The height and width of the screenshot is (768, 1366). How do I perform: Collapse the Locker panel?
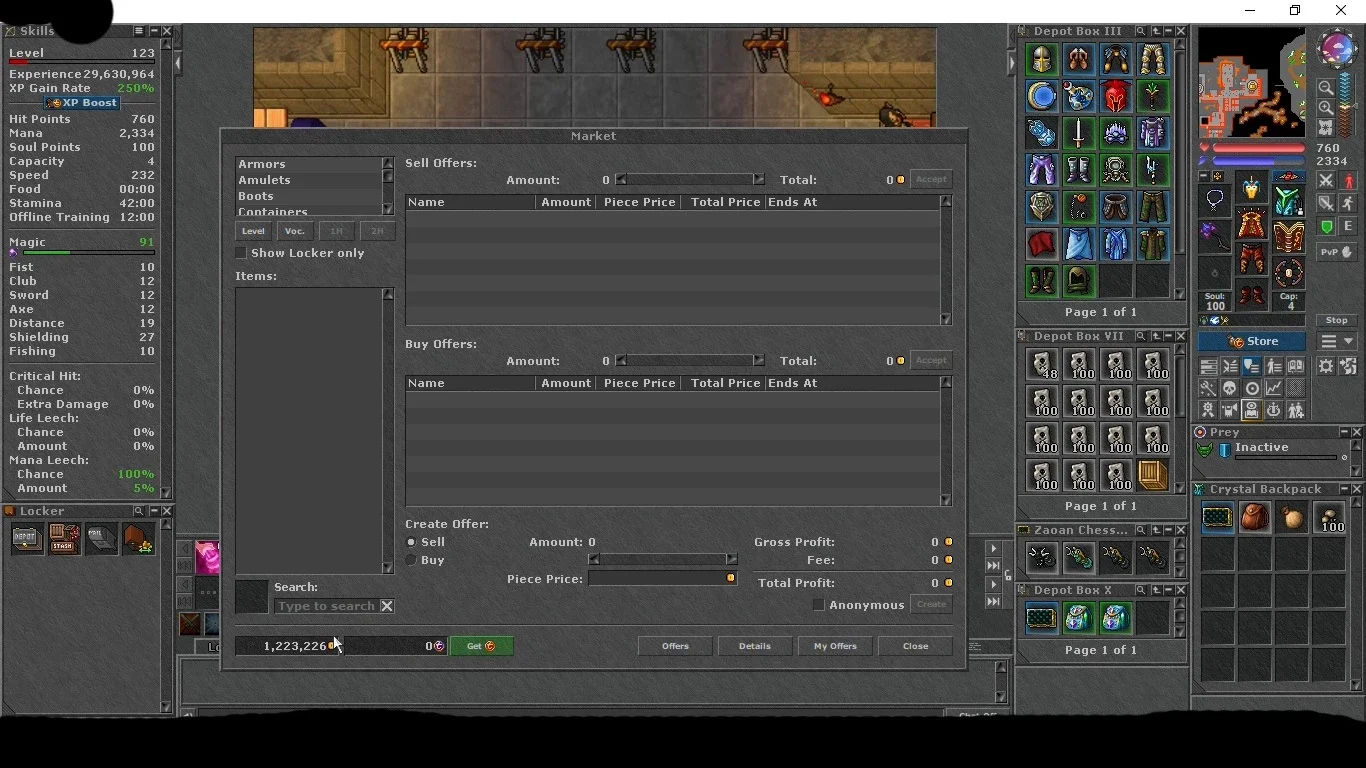pyautogui.click(x=154, y=511)
